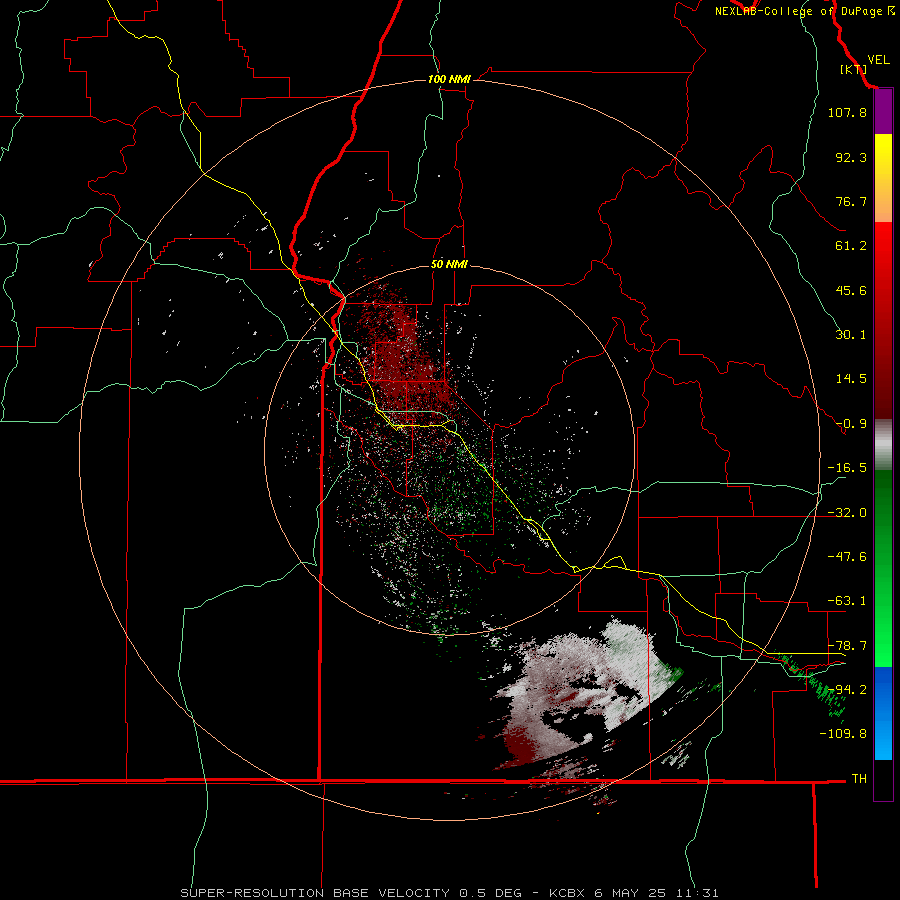Click the -47.6 legend value
Viewport: 900px width, 900px height.
[x=847, y=557]
